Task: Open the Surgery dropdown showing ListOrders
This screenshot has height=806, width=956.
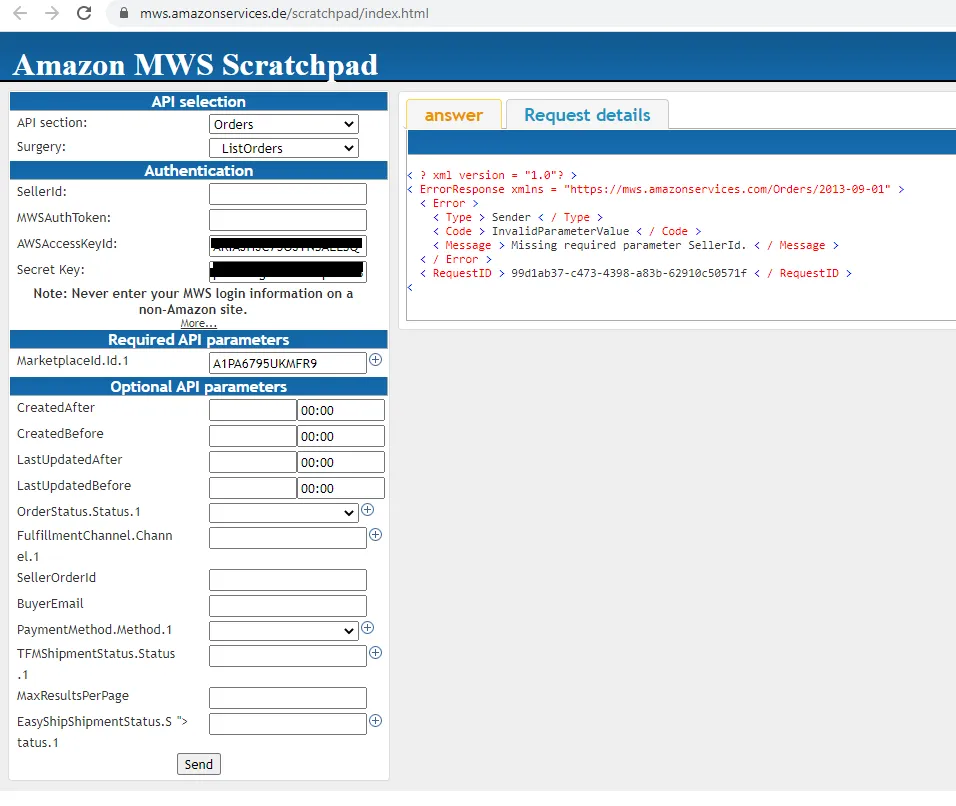Action: point(284,148)
